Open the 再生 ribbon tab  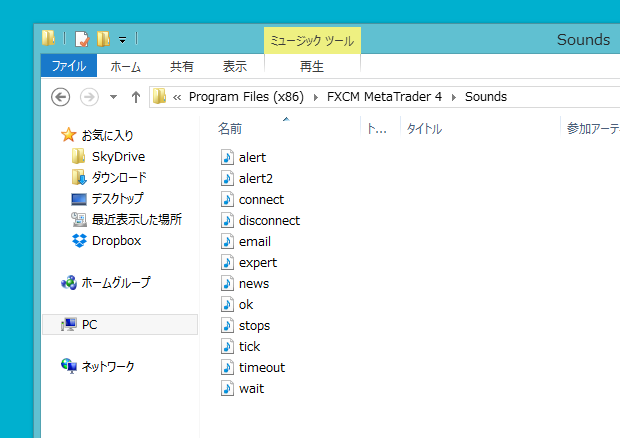312,66
